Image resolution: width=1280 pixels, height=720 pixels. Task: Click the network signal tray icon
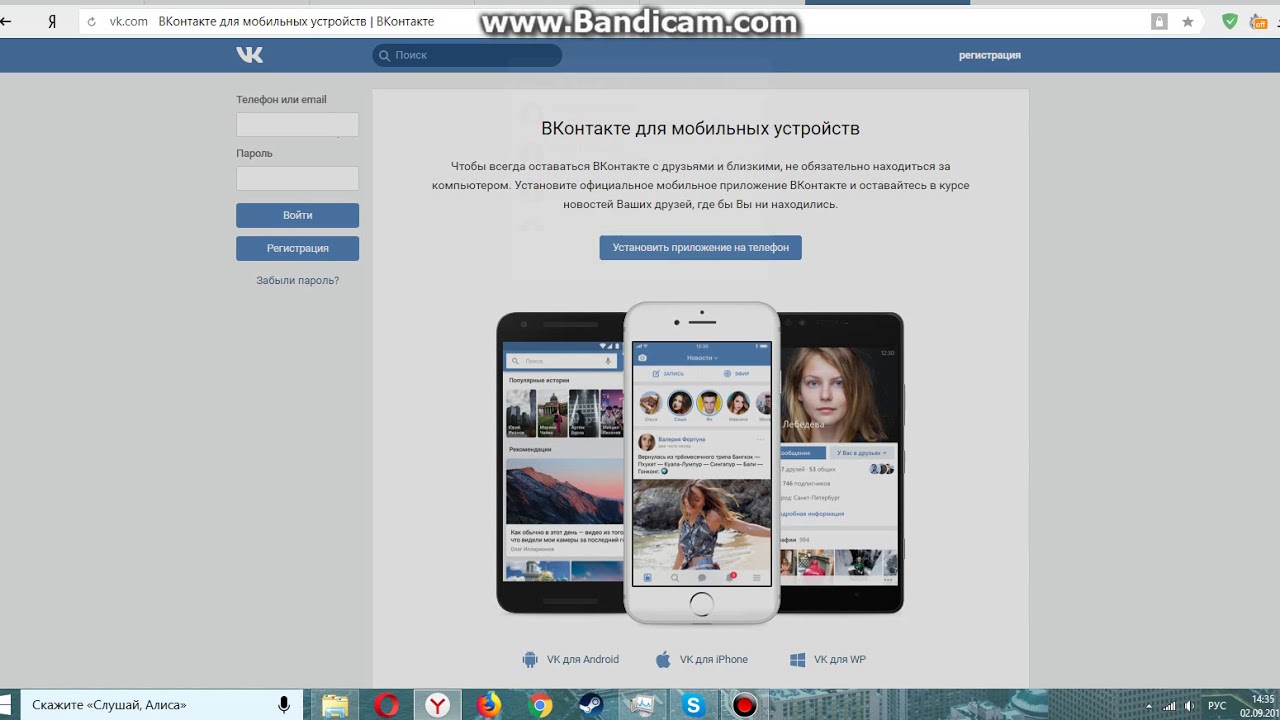pyautogui.click(x=1169, y=706)
